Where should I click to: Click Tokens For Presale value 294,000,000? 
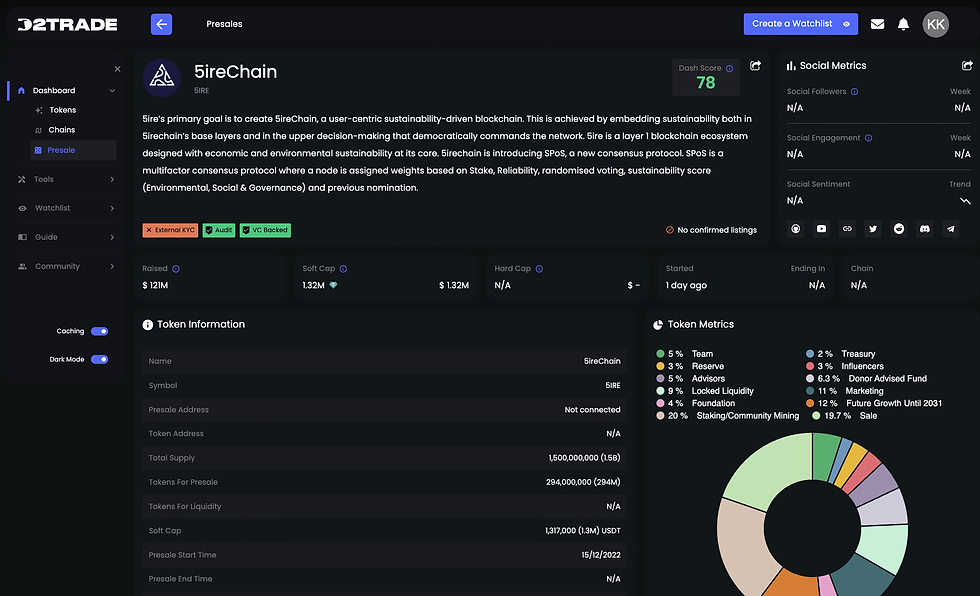tap(583, 482)
